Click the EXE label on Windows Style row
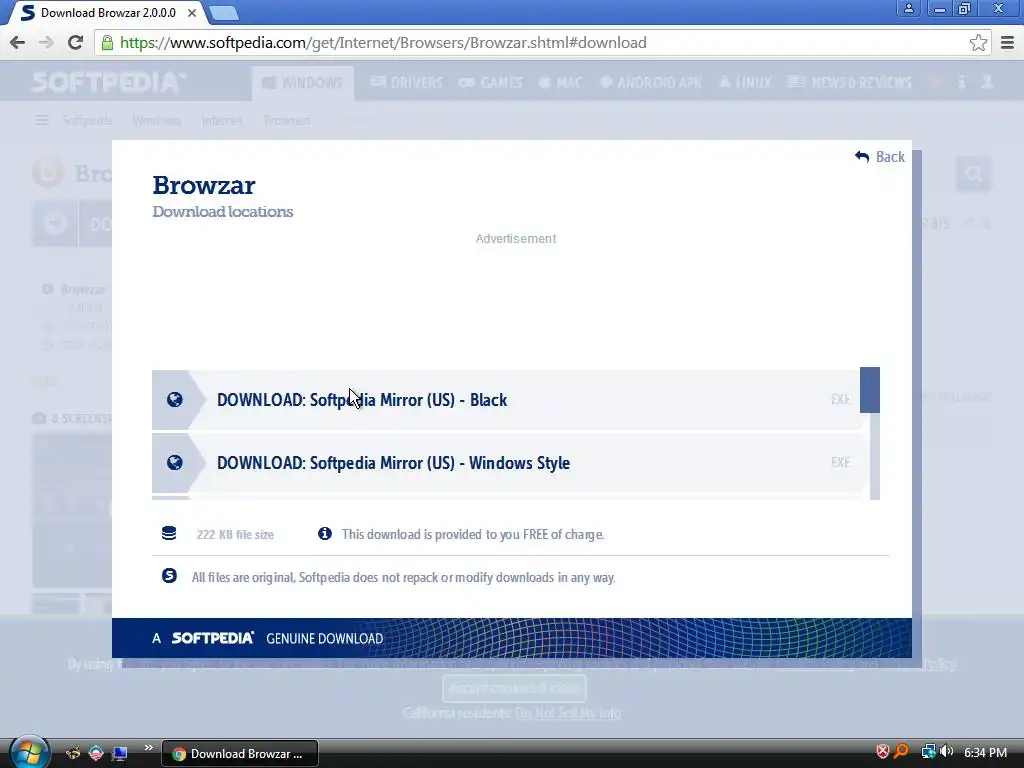This screenshot has width=1024, height=768. click(840, 462)
